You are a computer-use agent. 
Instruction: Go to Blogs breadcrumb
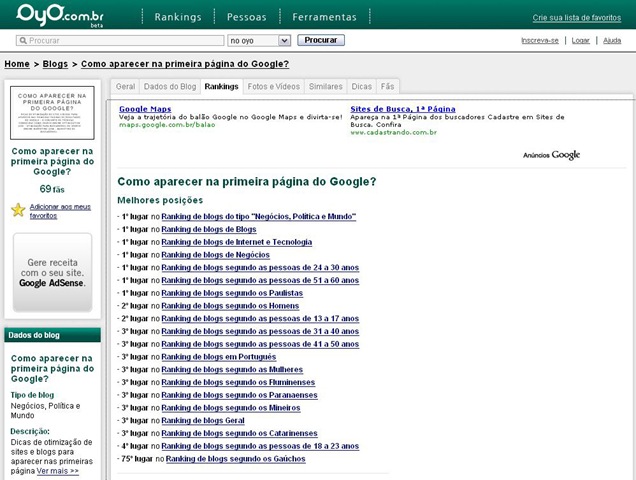[x=55, y=64]
